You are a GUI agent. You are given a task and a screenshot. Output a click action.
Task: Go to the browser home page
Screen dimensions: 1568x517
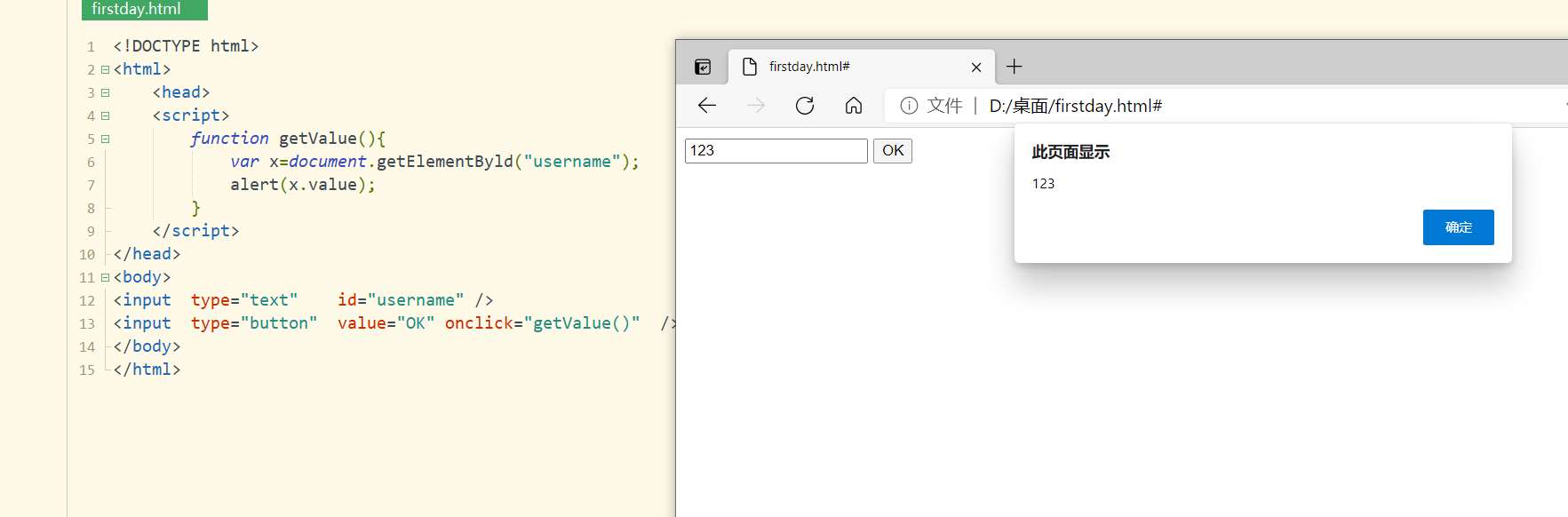[x=854, y=106]
